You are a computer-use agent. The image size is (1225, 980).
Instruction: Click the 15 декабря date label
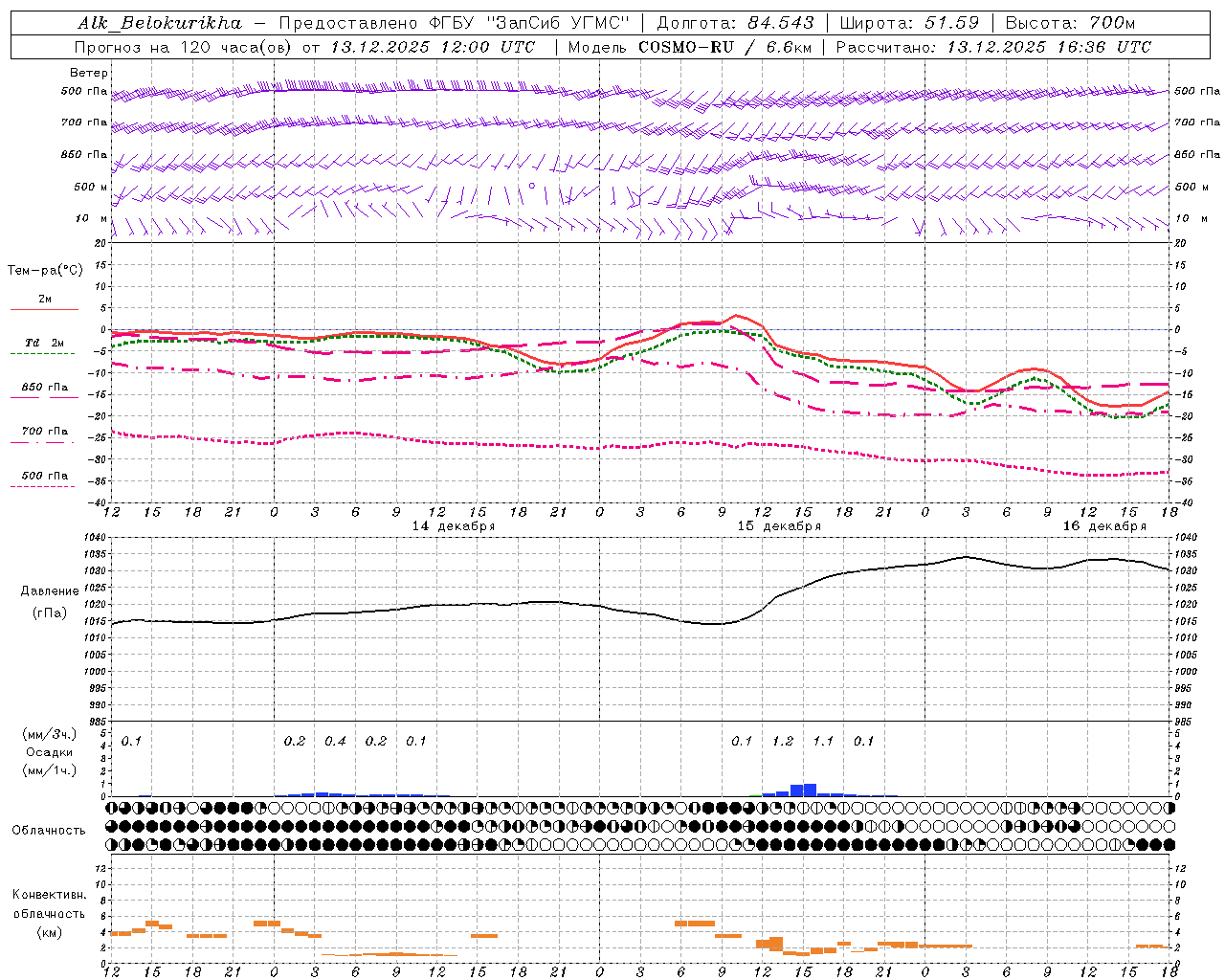click(x=779, y=526)
